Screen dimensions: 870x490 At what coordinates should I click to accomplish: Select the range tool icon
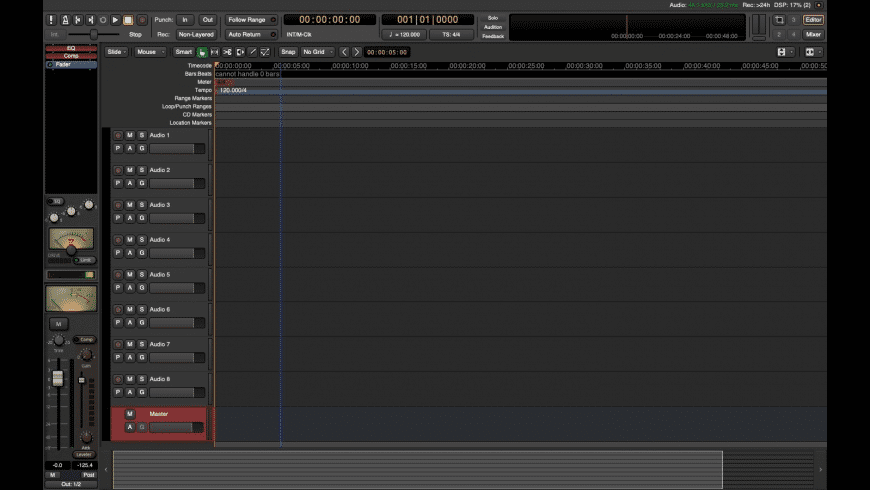tap(215, 52)
